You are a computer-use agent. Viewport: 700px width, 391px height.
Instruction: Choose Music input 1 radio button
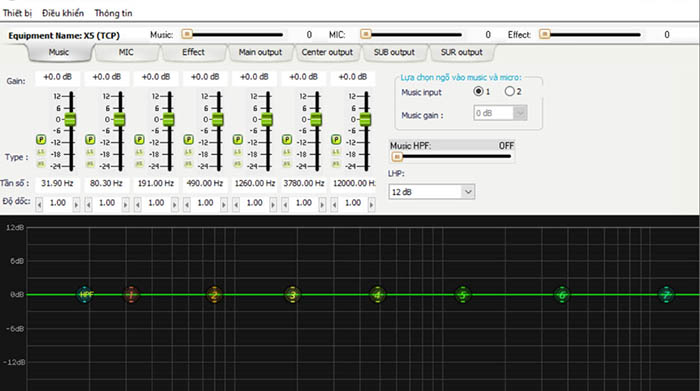[478, 92]
